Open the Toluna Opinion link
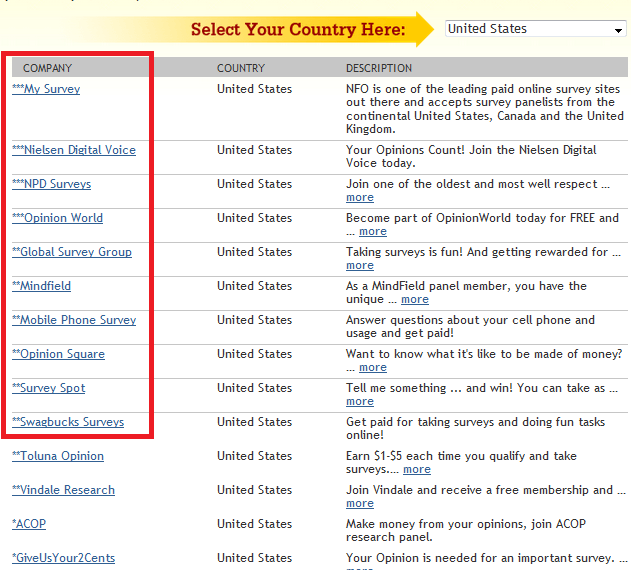Screen dimensions: 631x570 coord(58,456)
